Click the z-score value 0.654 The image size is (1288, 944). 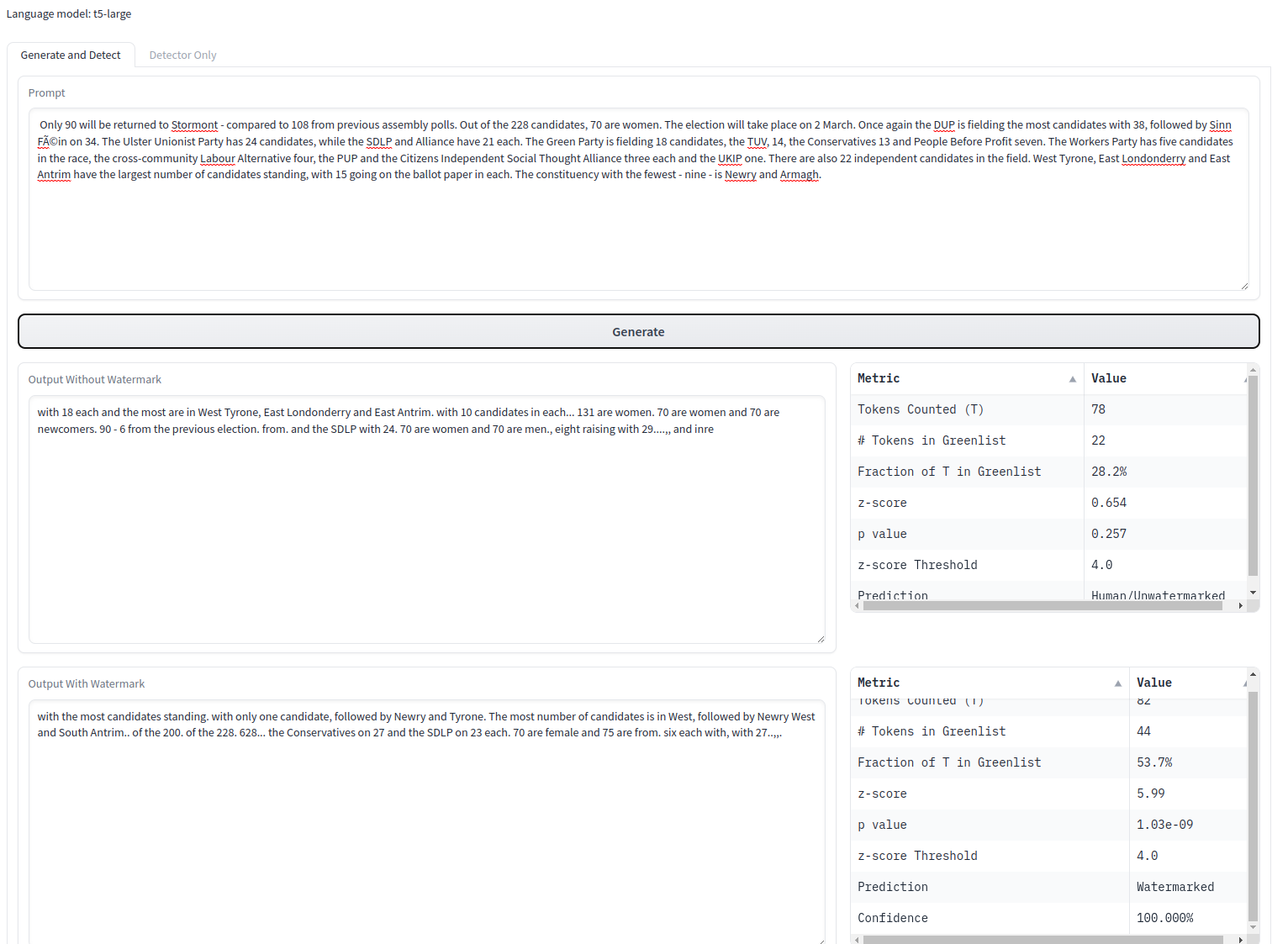tap(1109, 503)
